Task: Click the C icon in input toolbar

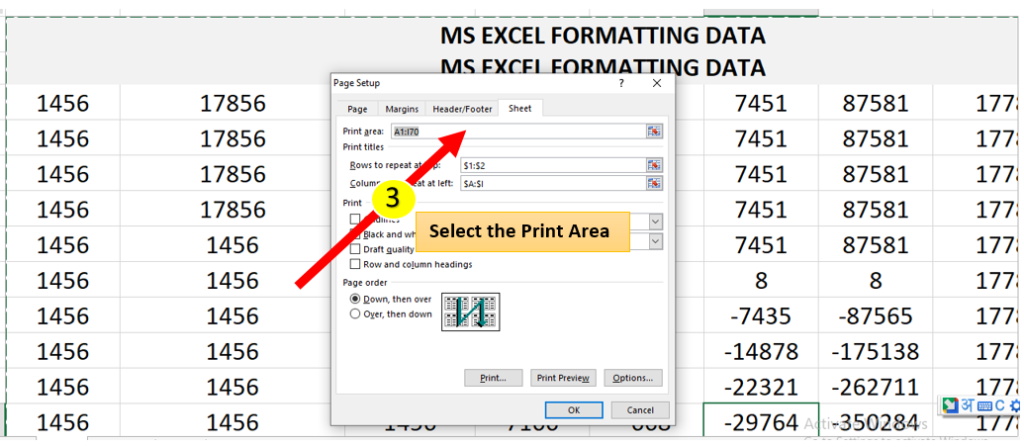Action: (1000, 406)
